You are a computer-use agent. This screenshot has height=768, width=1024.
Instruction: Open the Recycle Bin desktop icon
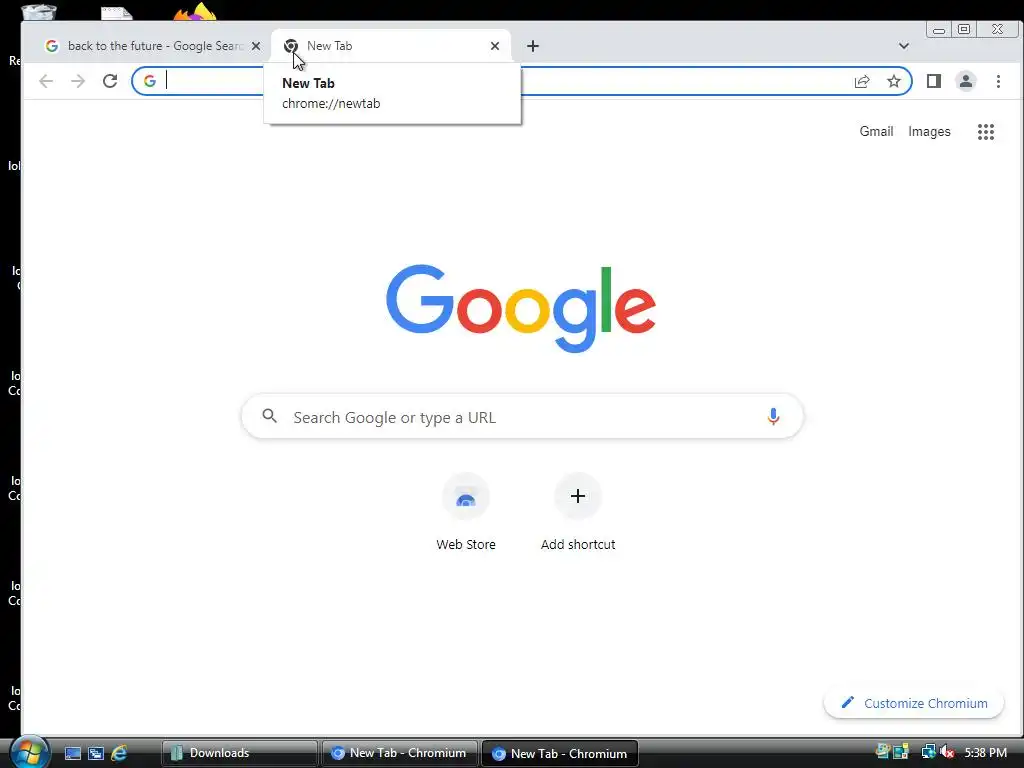click(38, 10)
